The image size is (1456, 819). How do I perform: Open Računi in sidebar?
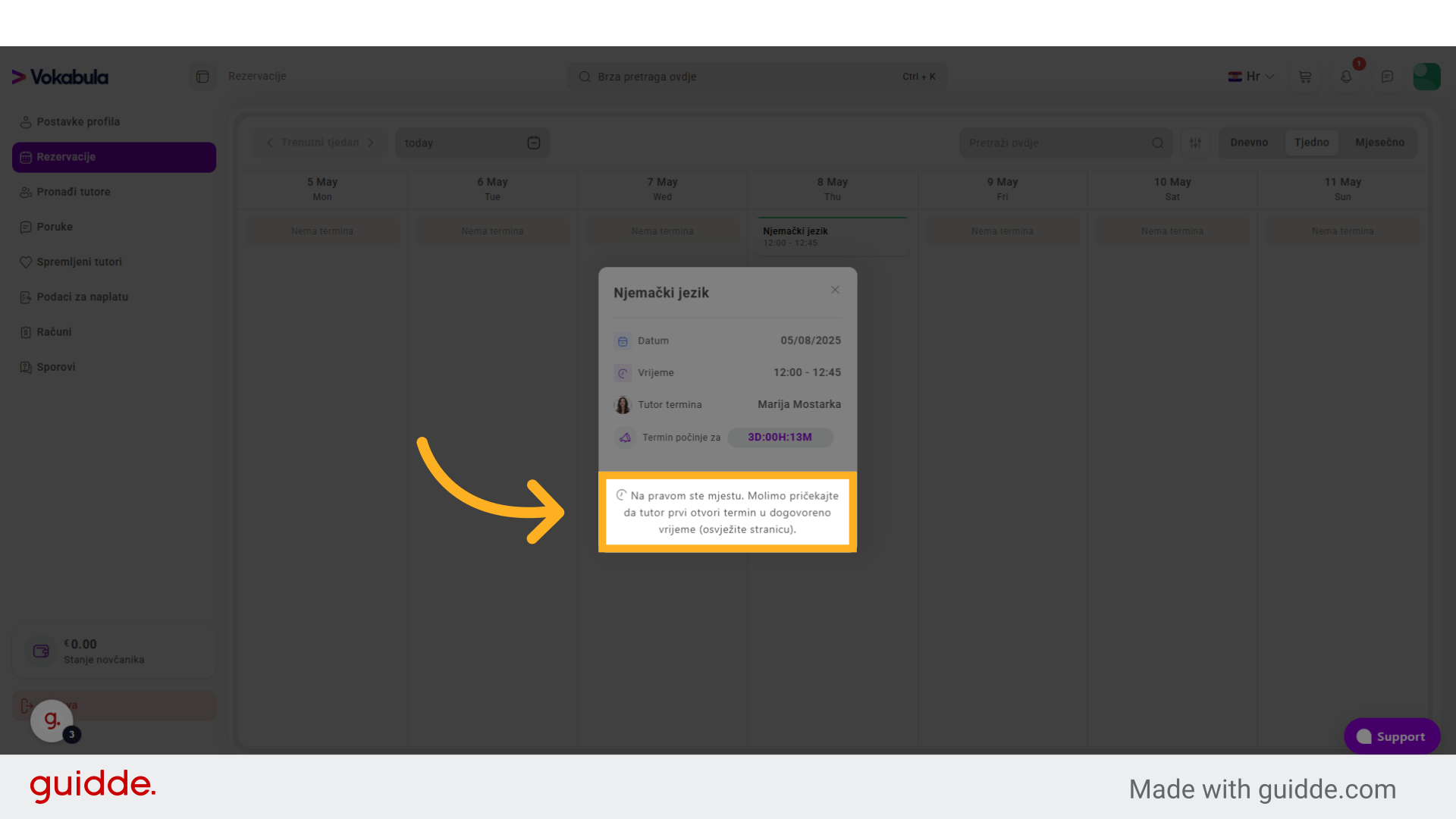[114, 332]
